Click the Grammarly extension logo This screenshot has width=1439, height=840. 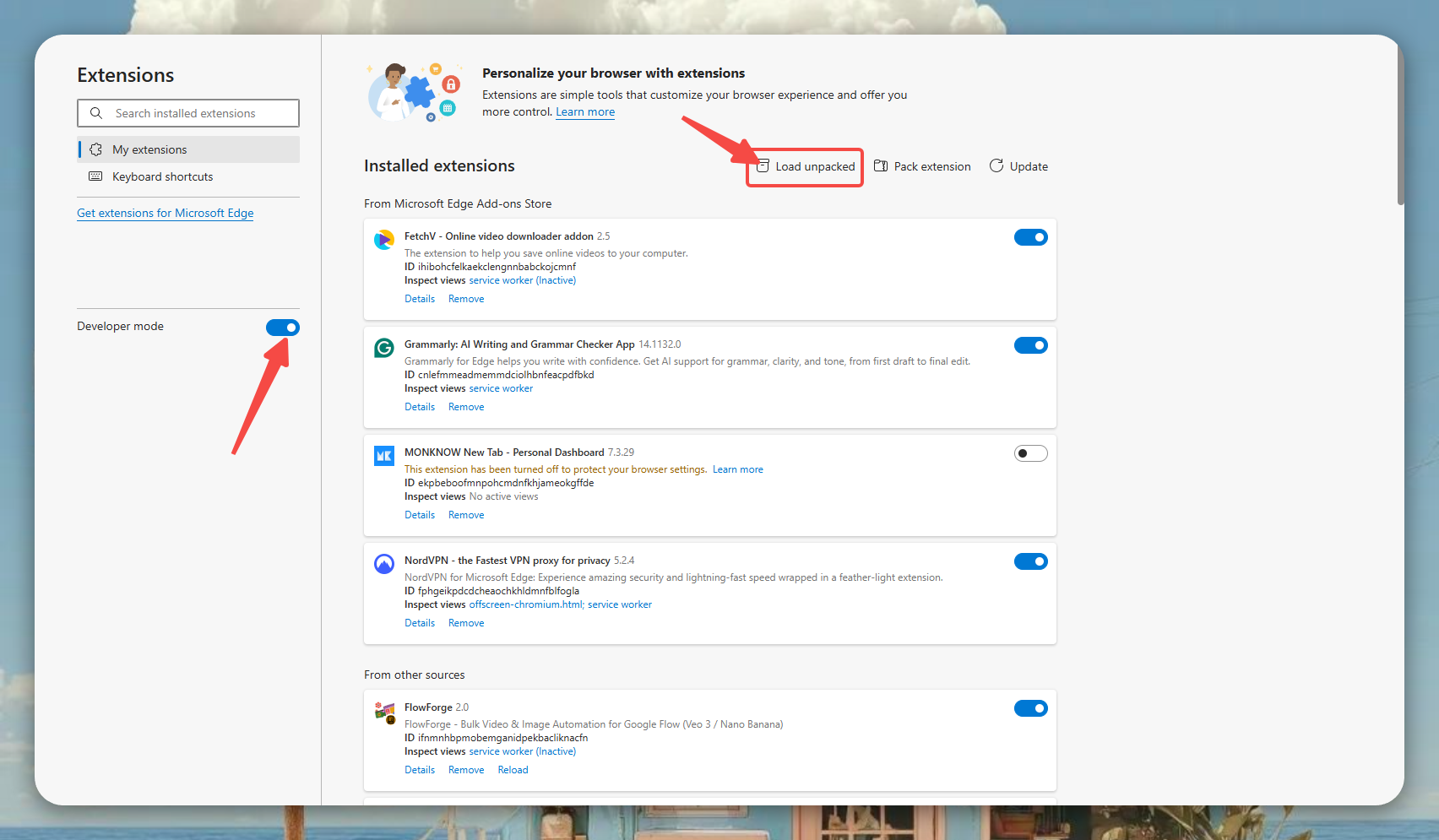384,348
